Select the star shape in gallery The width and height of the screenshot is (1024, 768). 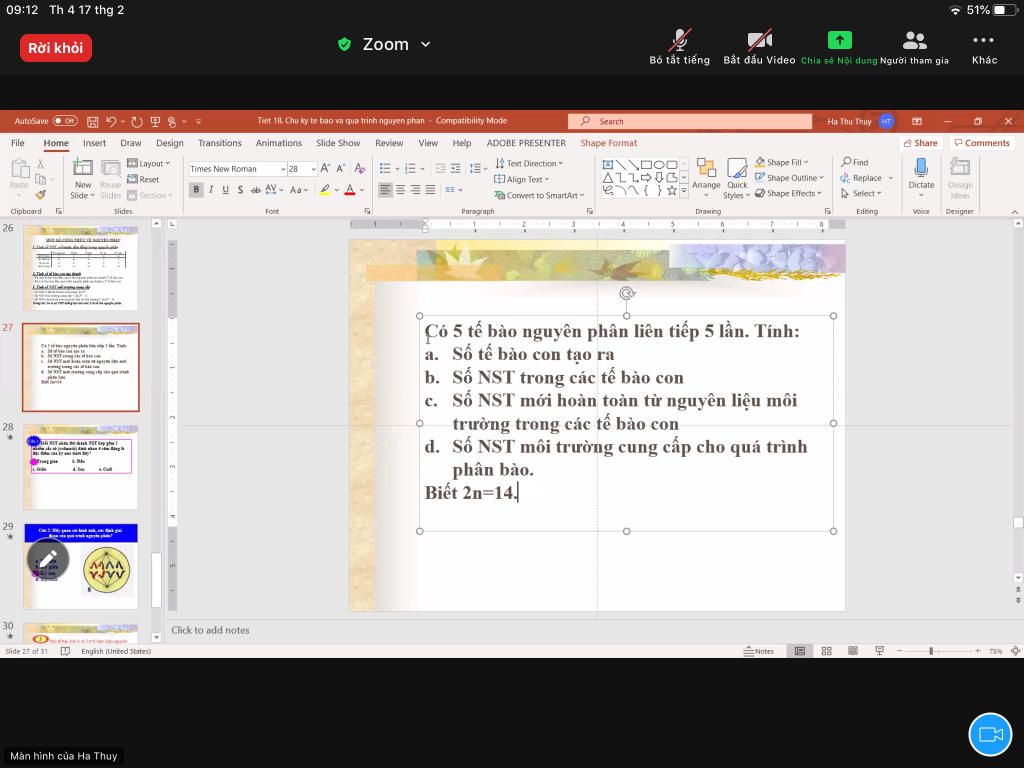(671, 190)
